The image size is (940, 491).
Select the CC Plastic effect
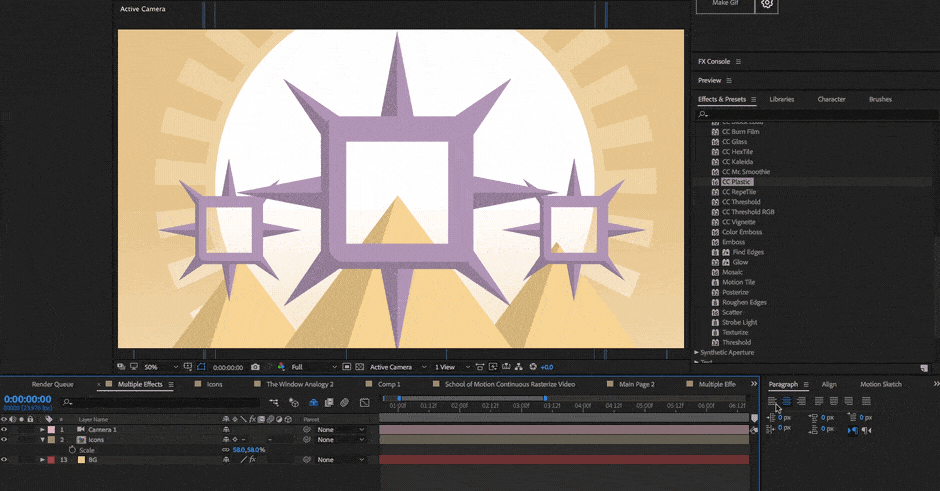736,182
